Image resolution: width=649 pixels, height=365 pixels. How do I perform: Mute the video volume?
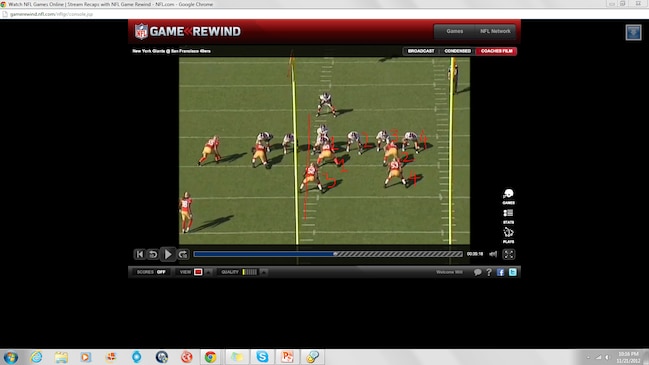[493, 254]
